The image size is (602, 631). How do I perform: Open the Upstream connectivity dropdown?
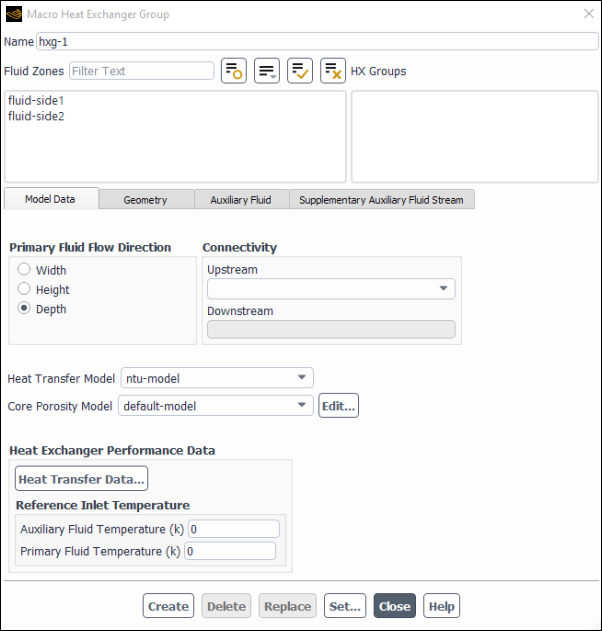[331, 289]
